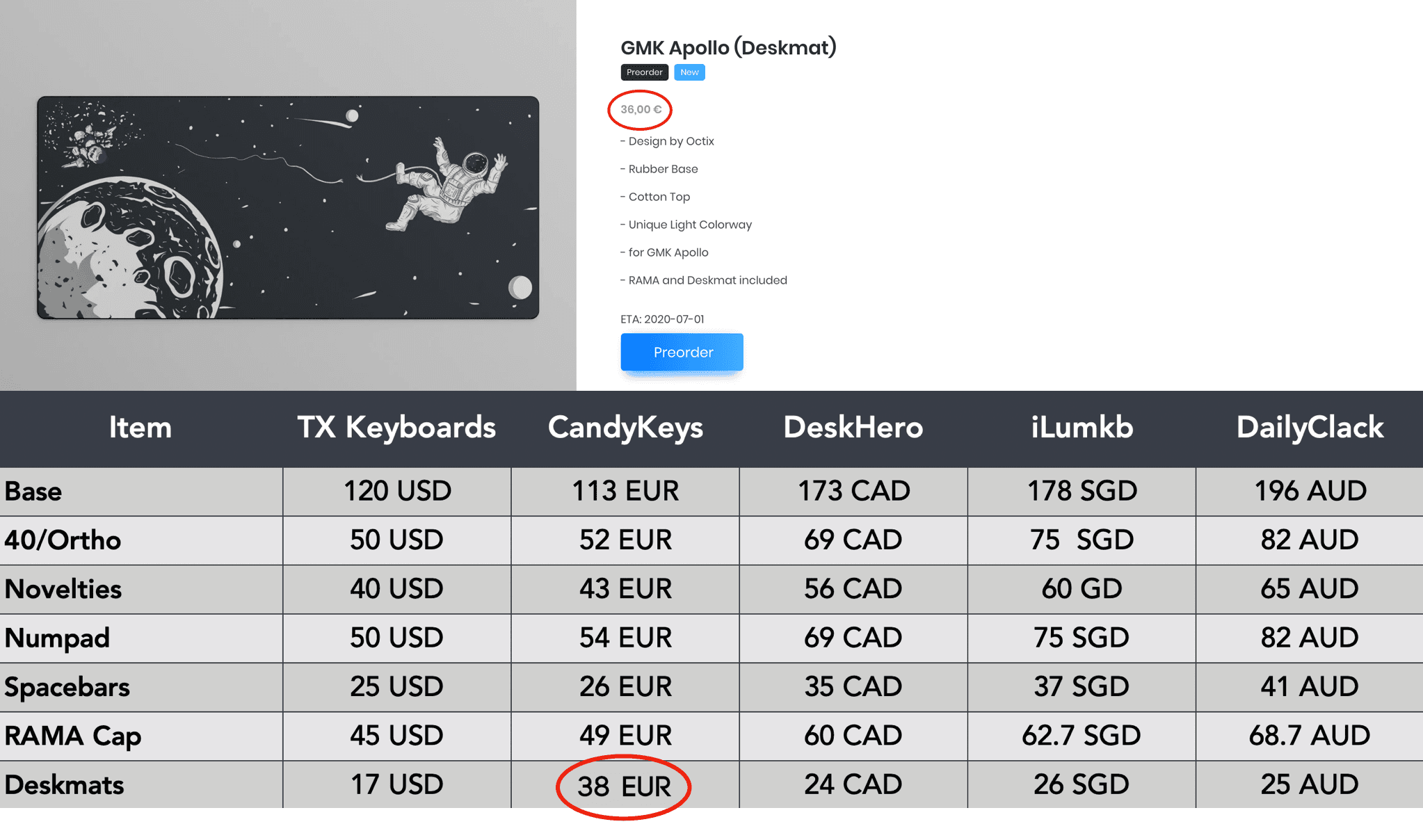Select the CandyKeys column header
Image resolution: width=1423 pixels, height=840 pixels.
625,427
